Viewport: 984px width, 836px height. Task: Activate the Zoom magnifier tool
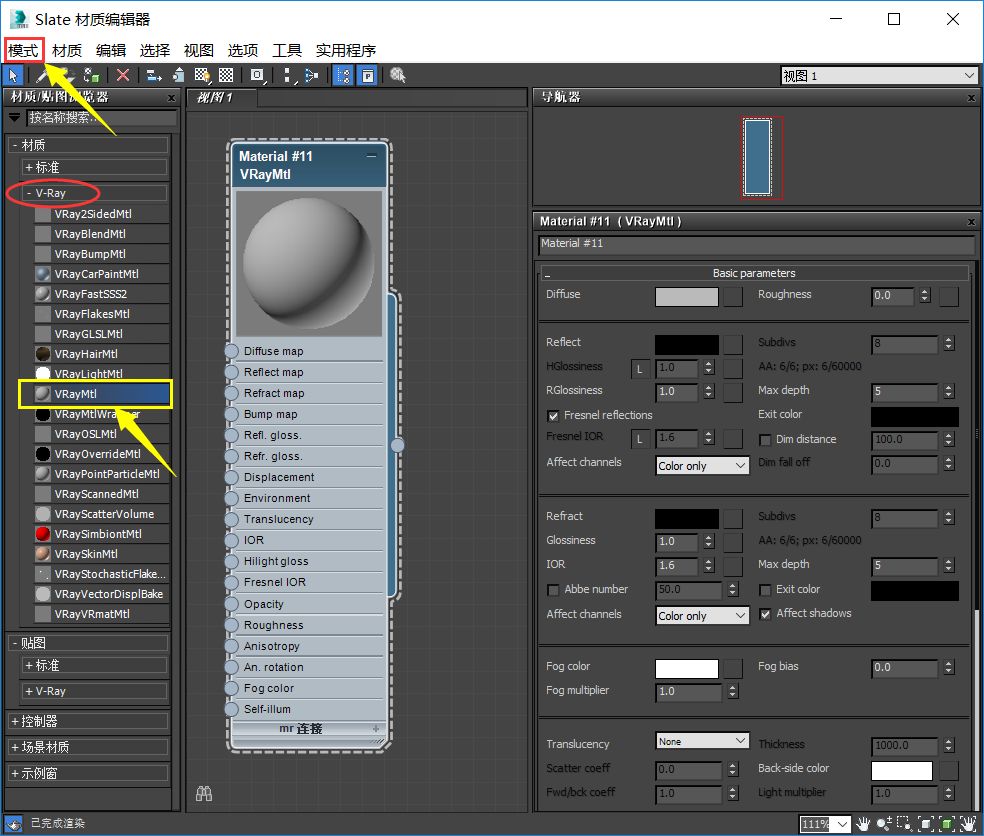point(884,823)
